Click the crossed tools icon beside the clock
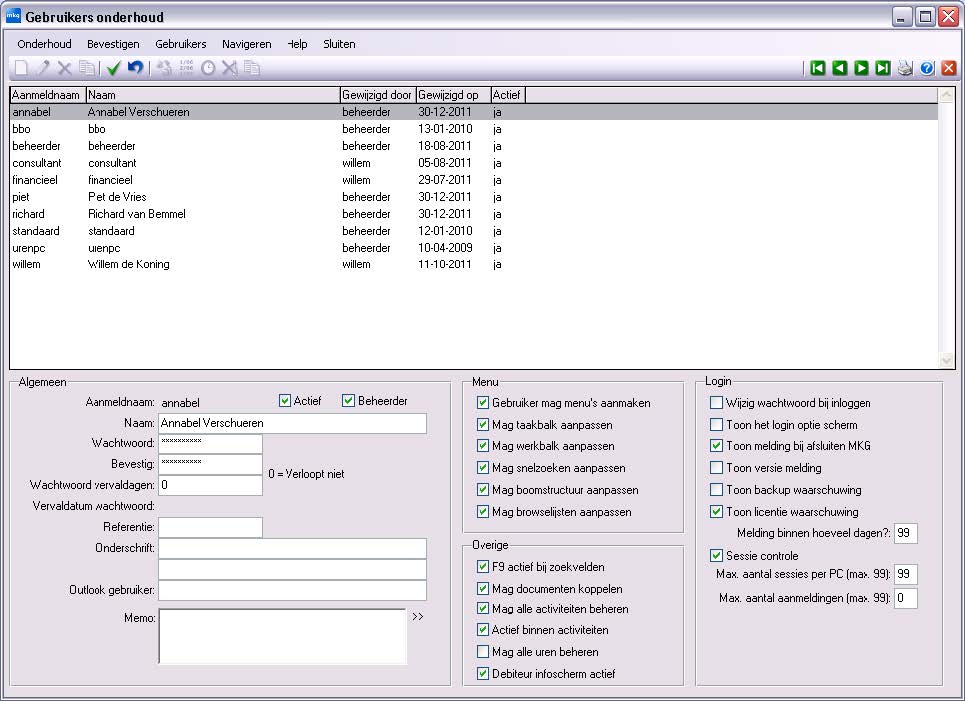 point(230,68)
